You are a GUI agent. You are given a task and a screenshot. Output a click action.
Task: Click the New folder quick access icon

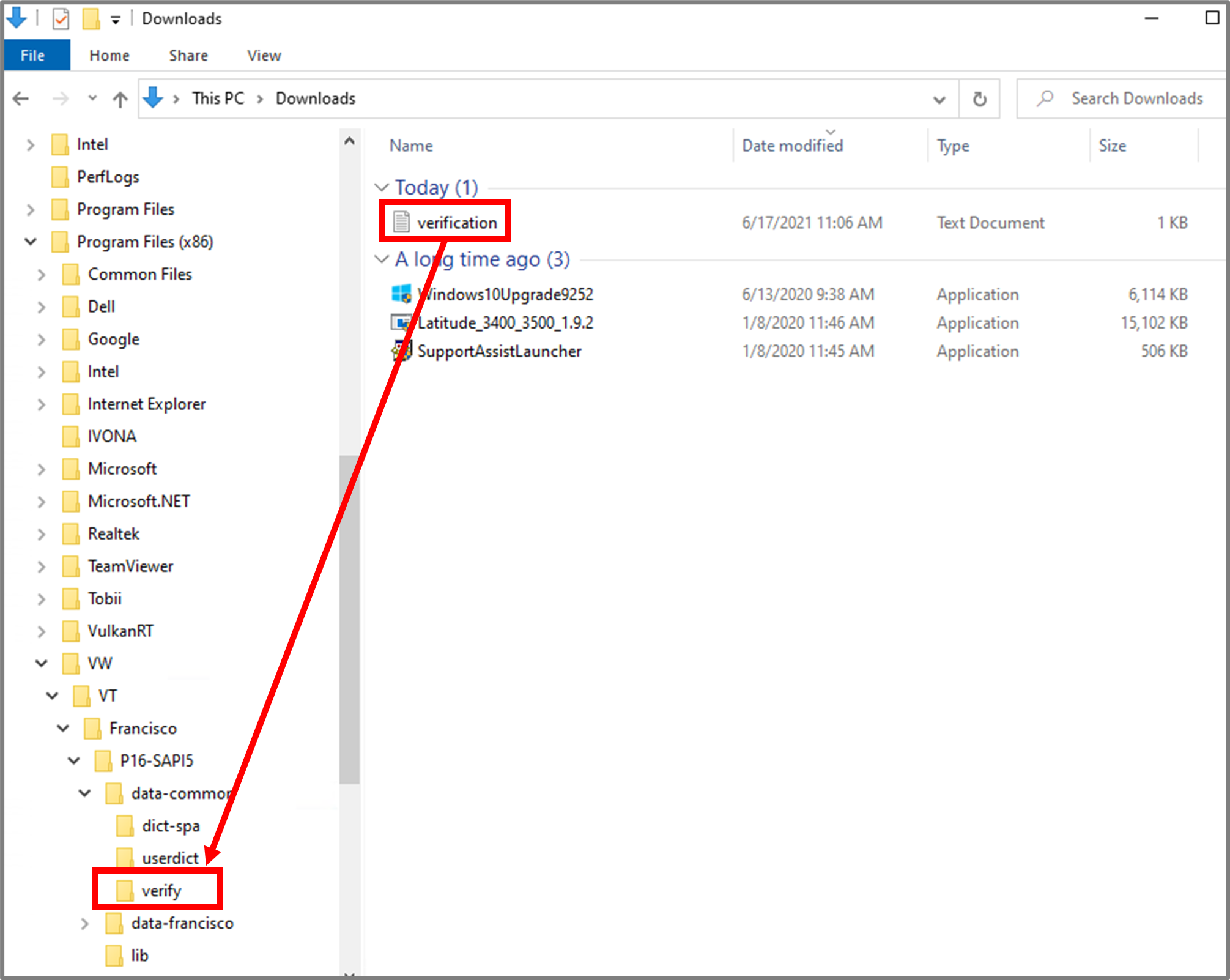91,19
